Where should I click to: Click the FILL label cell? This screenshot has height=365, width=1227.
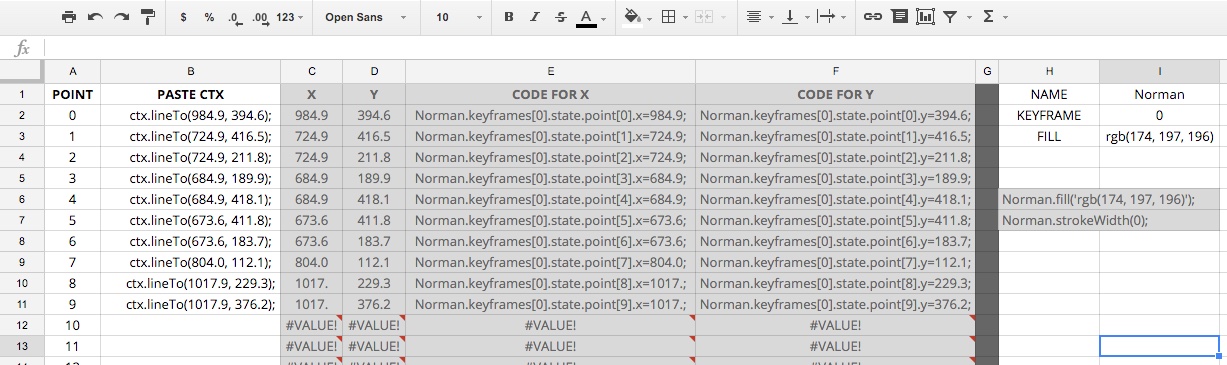click(x=1049, y=136)
